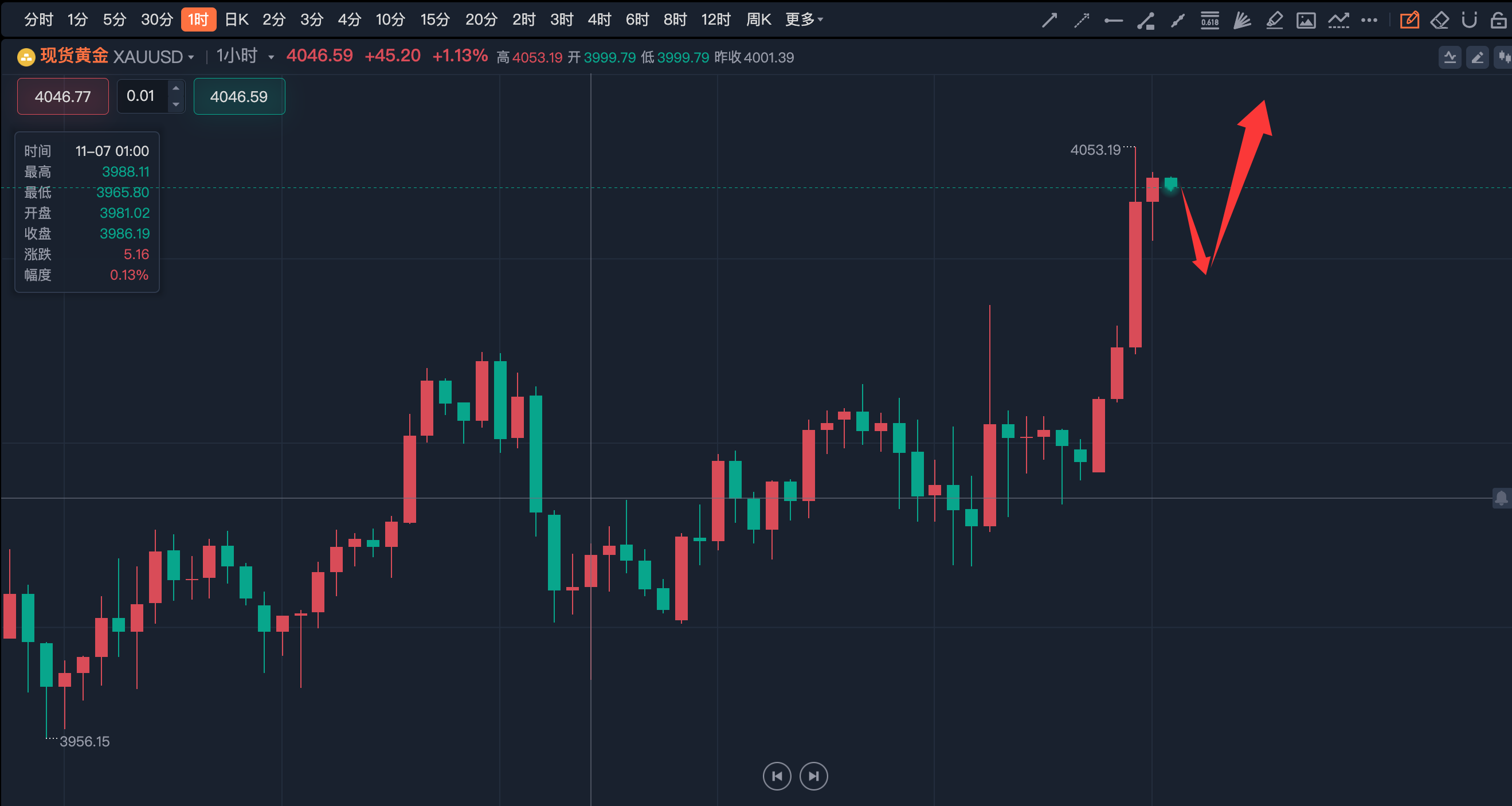Screen dimensions: 1512x806
Task: Switch to the 日K timeframe tab
Action: (x=237, y=19)
